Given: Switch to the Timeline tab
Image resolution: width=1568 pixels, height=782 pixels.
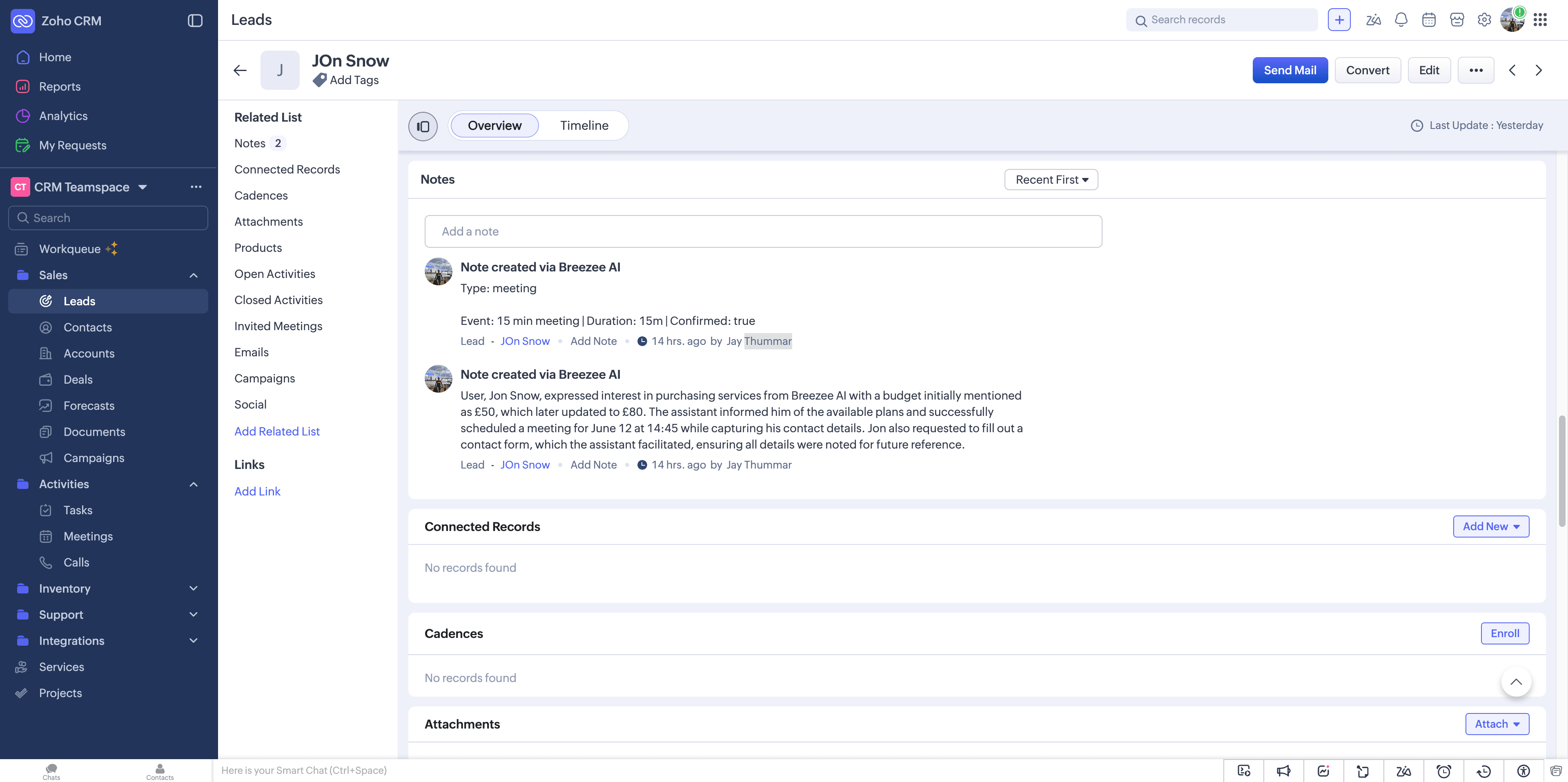Looking at the screenshot, I should tap(584, 125).
